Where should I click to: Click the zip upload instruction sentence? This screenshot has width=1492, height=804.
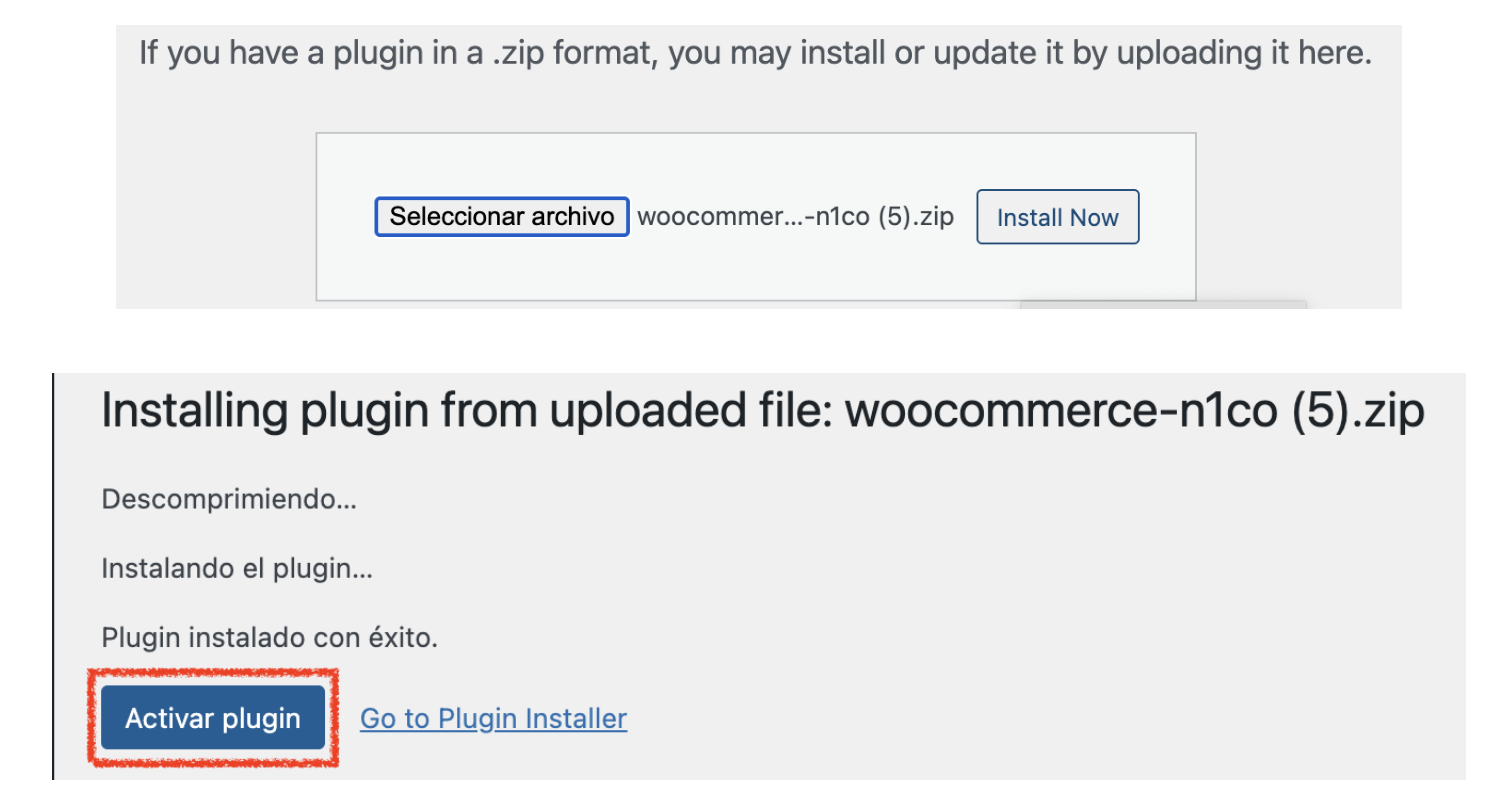755,52
